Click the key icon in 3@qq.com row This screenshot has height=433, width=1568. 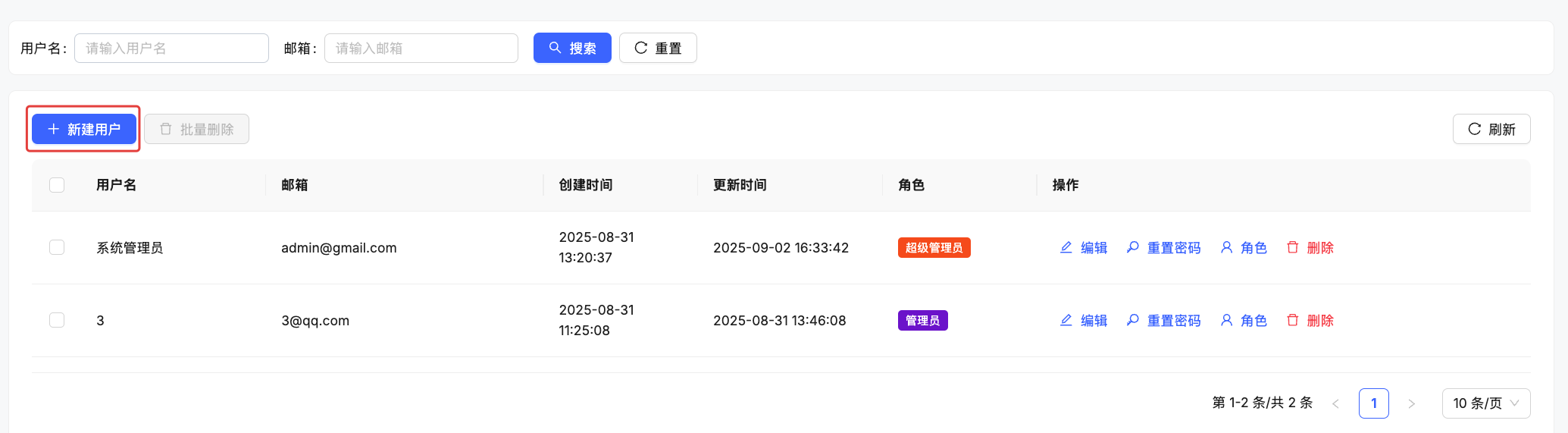(1132, 320)
